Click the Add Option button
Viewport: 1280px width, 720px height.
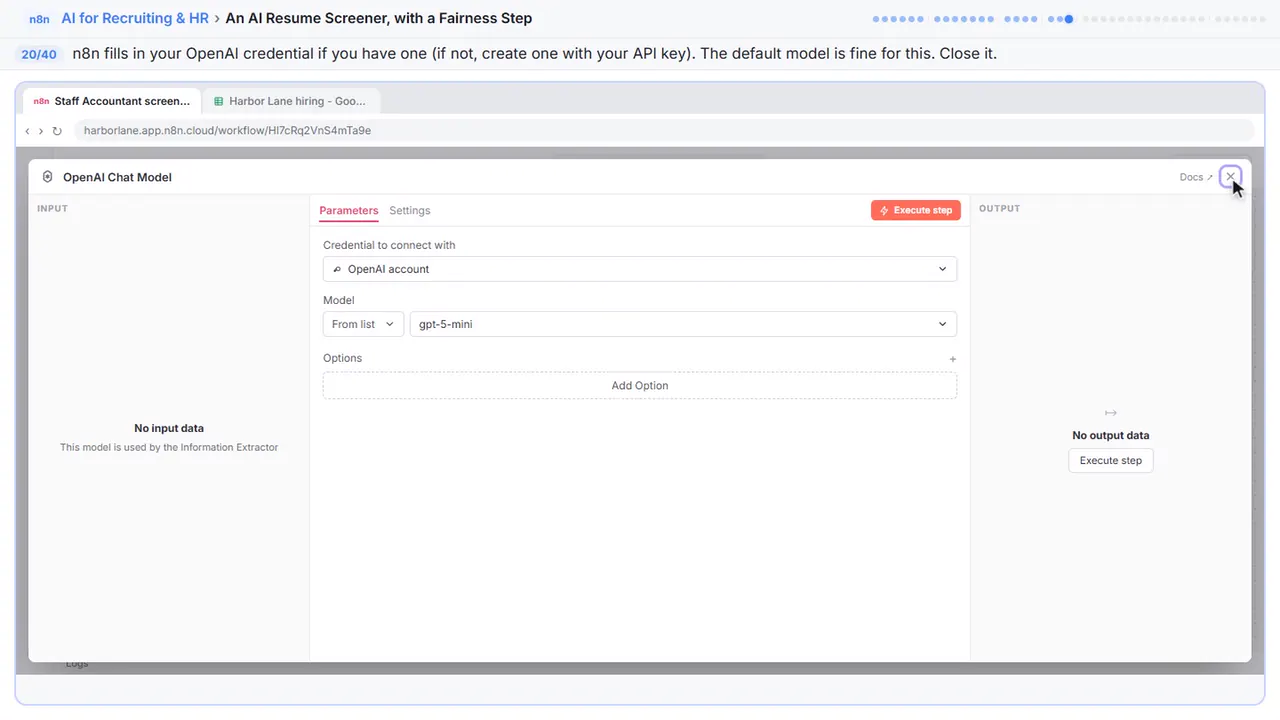pyautogui.click(x=640, y=386)
